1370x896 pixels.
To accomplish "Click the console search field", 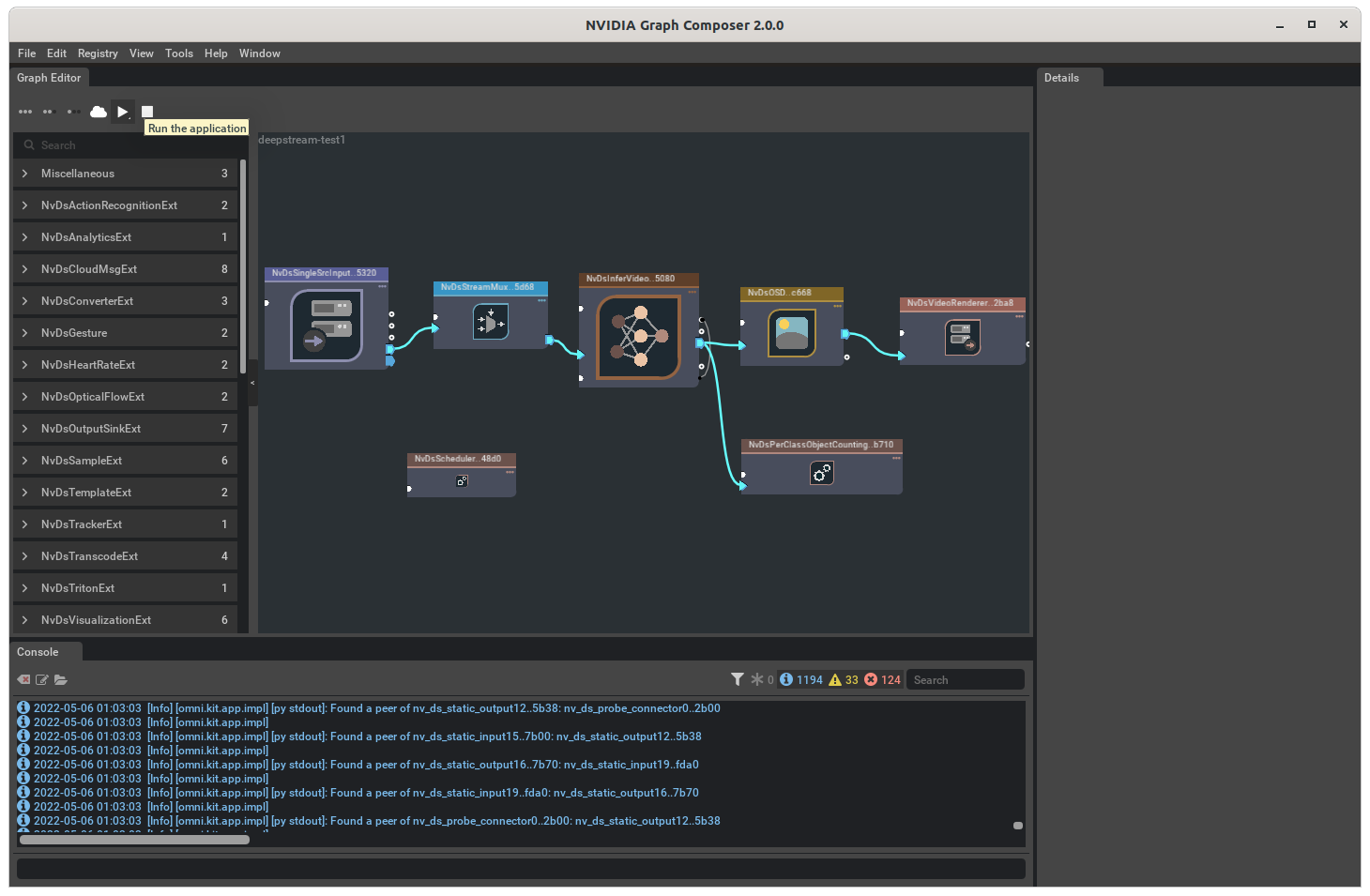I will pos(965,678).
